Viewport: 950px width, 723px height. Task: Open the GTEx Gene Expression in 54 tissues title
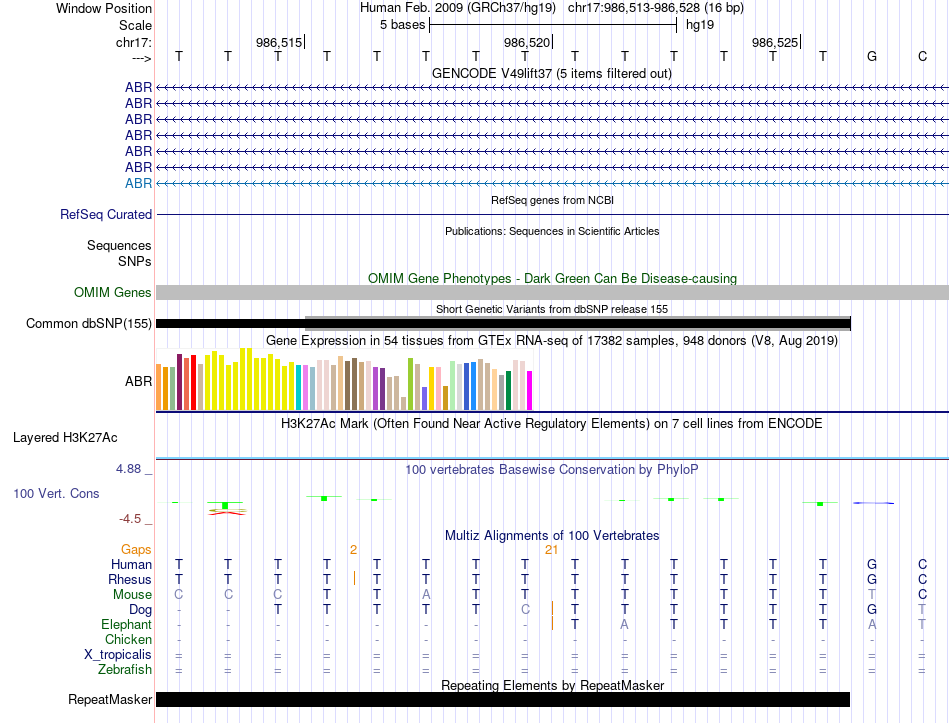click(552, 341)
